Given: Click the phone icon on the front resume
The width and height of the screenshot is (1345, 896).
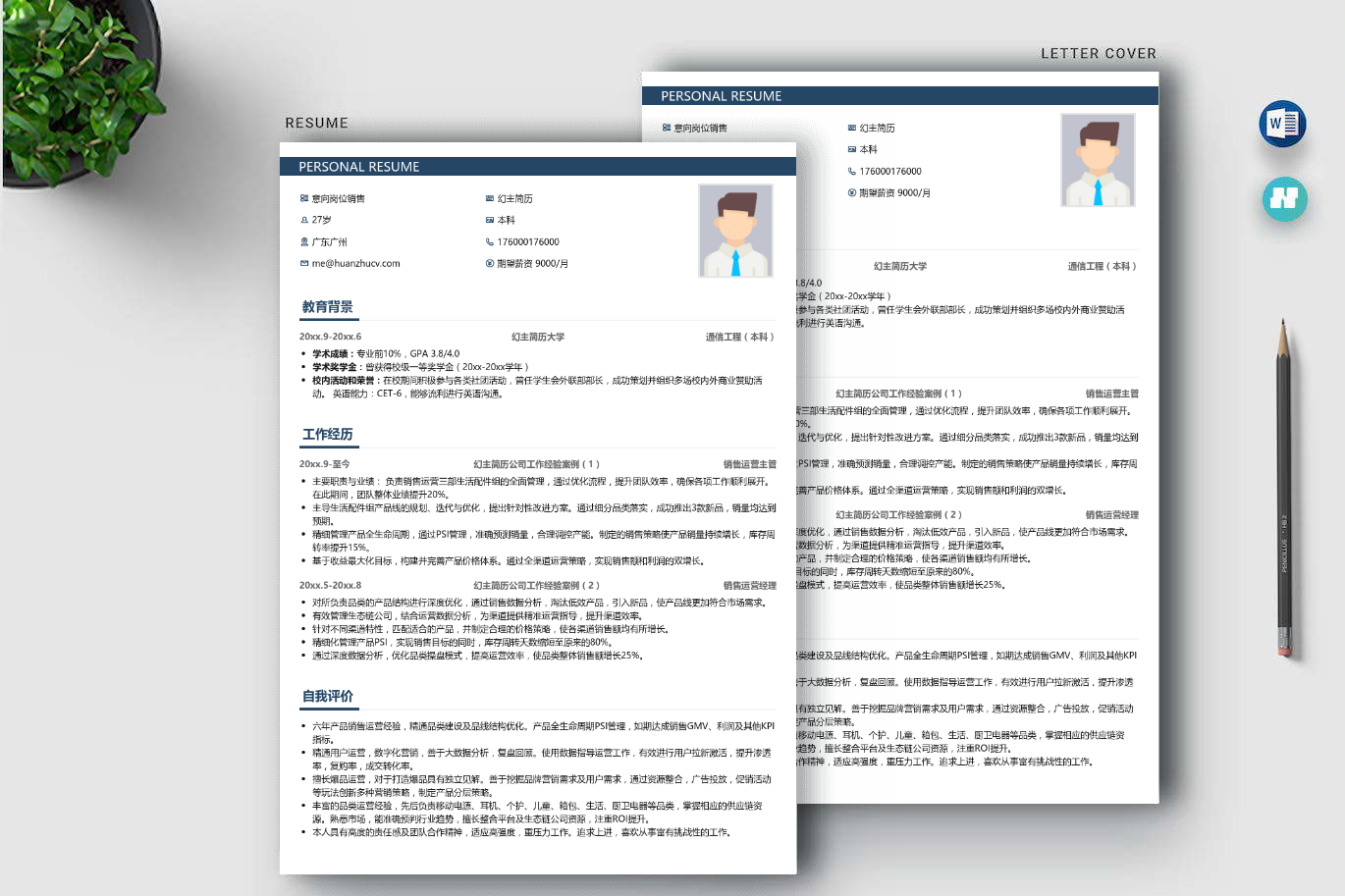Looking at the screenshot, I should coord(490,241).
